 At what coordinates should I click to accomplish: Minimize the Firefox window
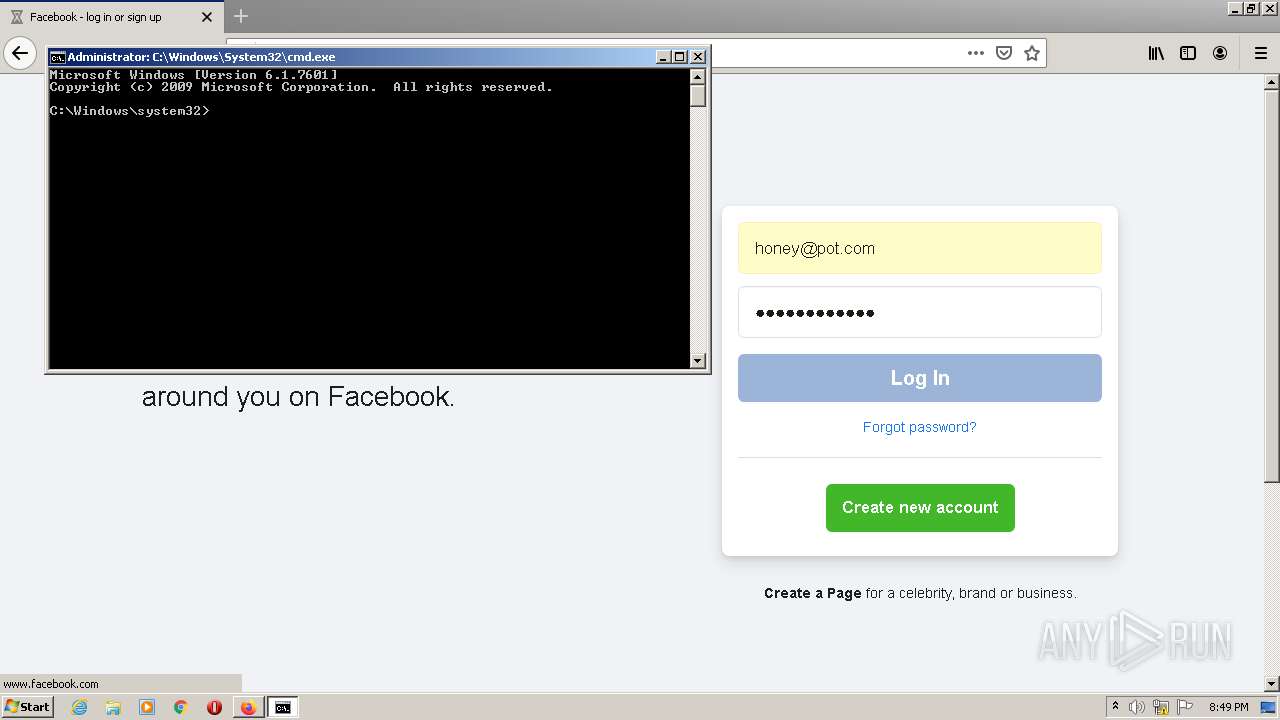1235,9
